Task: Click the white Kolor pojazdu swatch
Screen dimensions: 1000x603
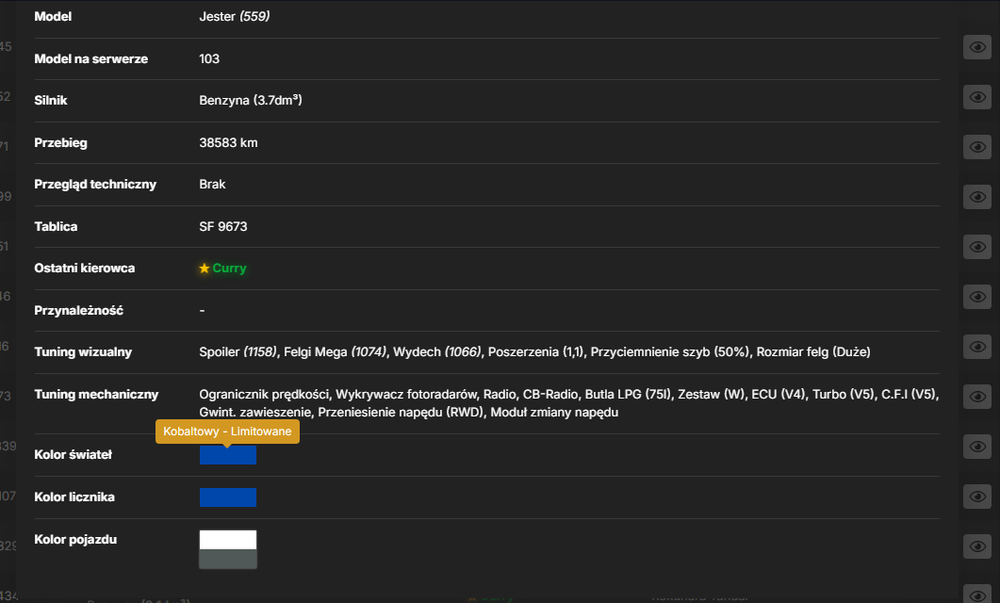Action: tap(228, 540)
